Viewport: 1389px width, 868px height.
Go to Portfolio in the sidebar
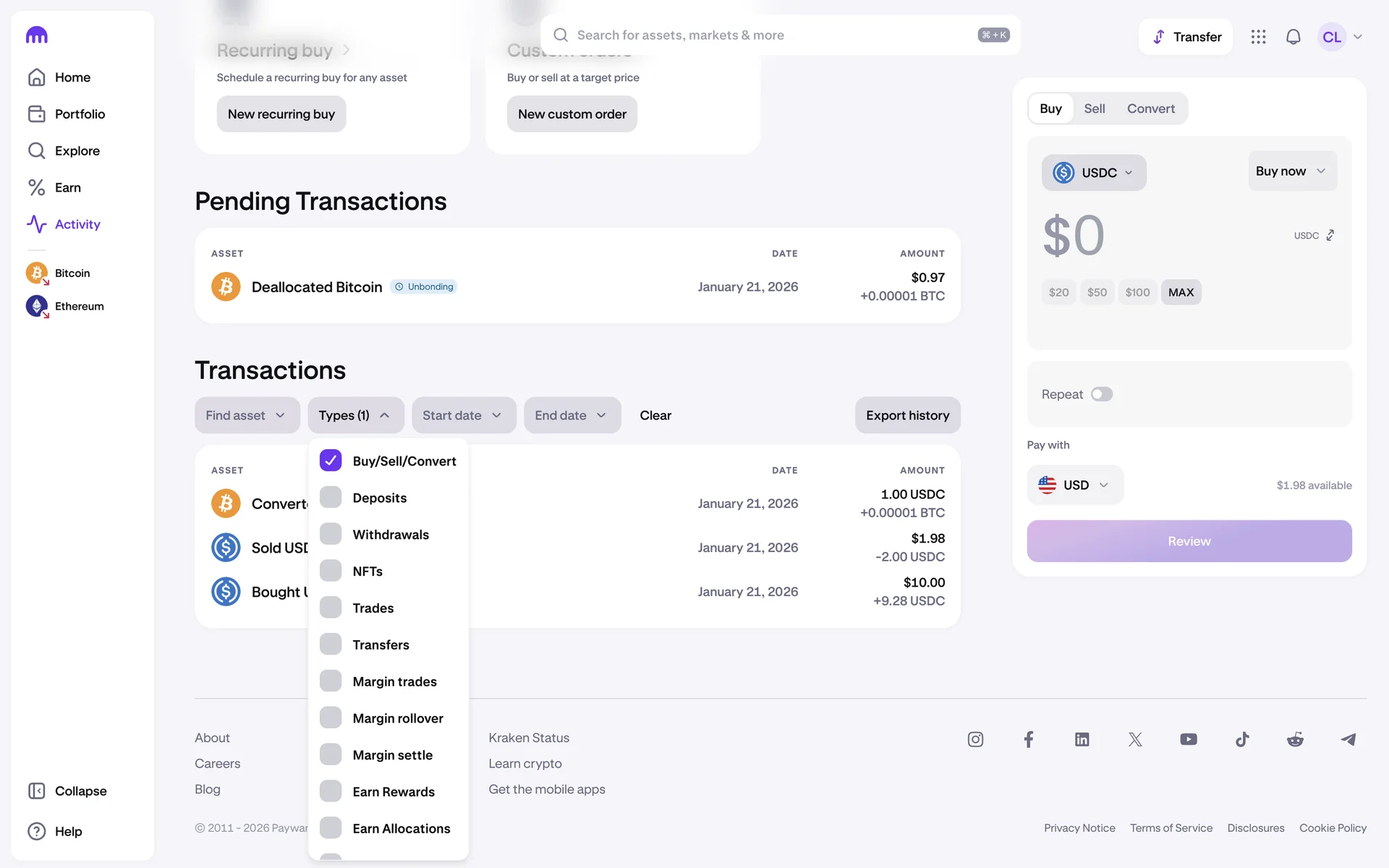tap(80, 114)
